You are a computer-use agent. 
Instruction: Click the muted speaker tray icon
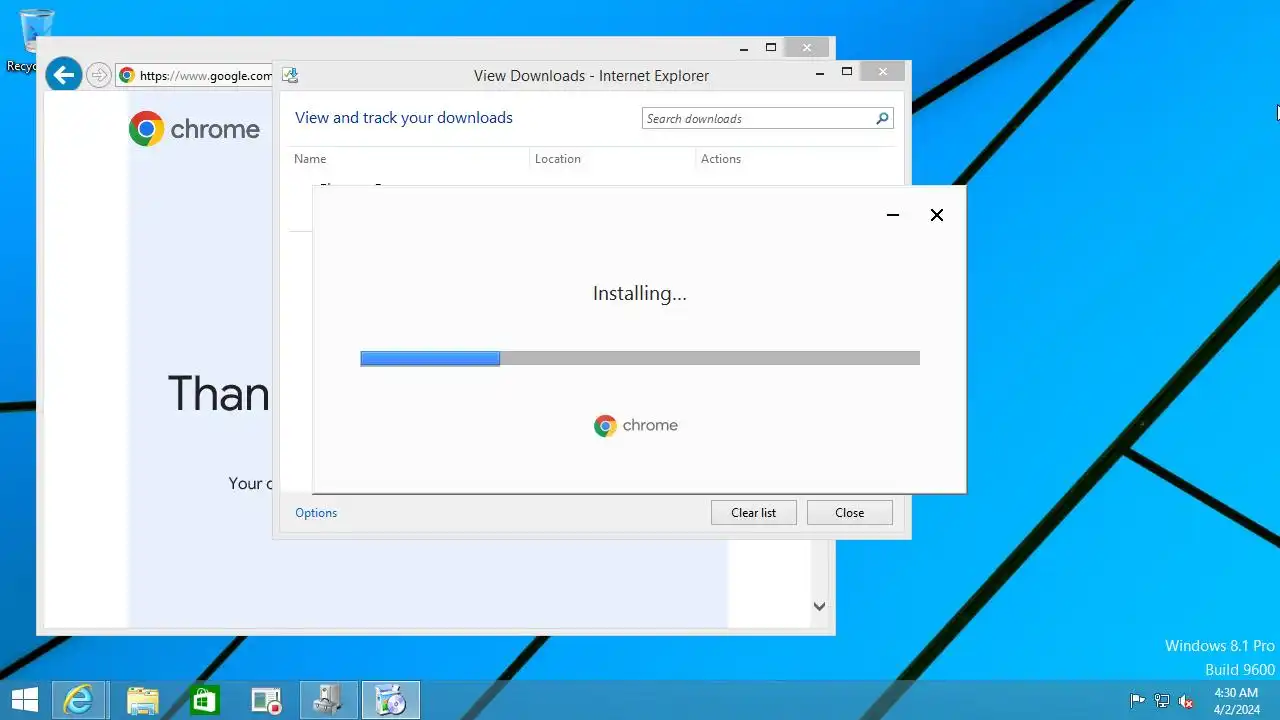[1187, 701]
